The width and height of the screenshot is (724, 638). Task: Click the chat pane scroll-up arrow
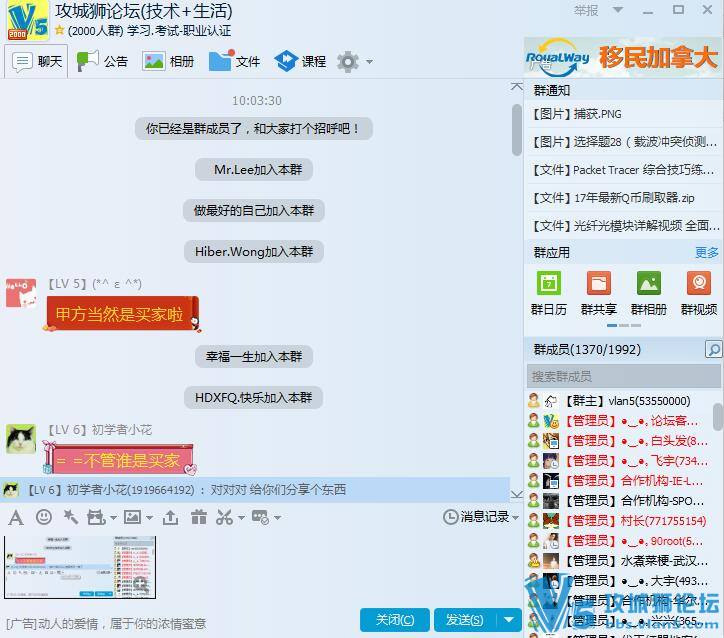517,86
